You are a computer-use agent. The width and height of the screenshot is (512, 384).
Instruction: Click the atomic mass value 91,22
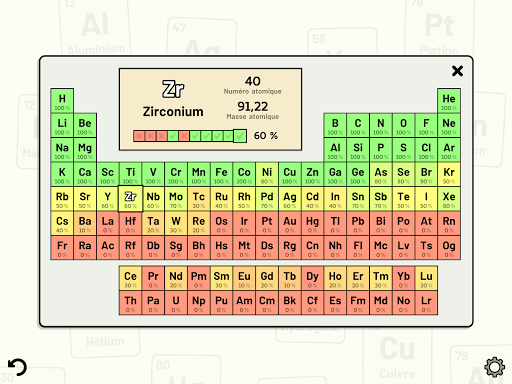[x=253, y=107]
